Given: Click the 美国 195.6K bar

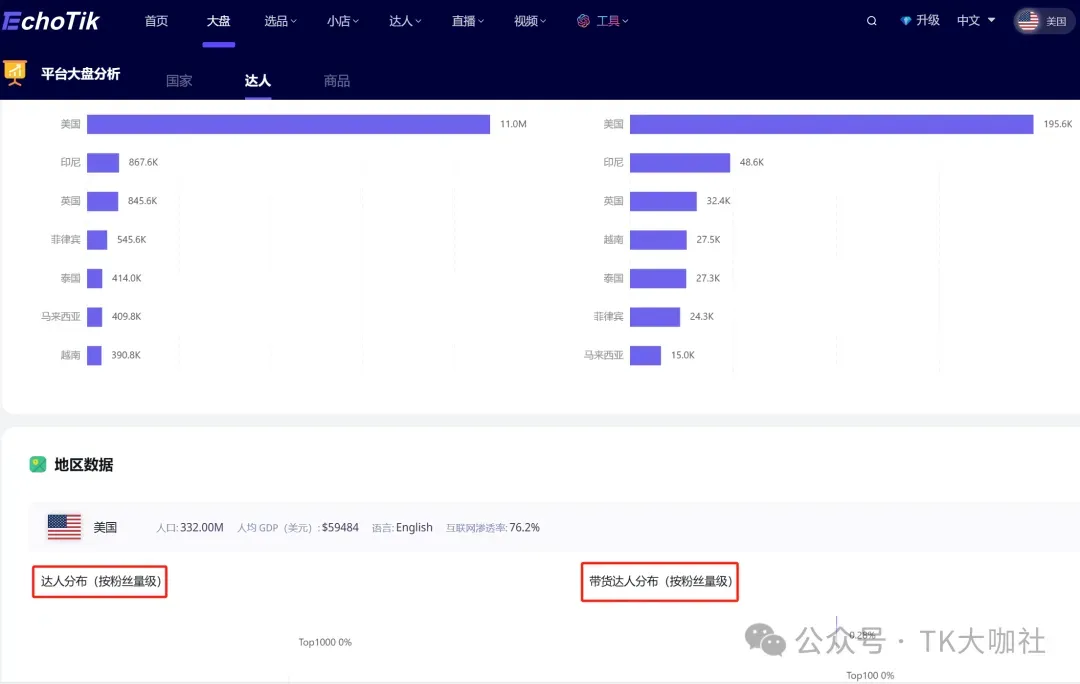Looking at the screenshot, I should [x=831, y=124].
